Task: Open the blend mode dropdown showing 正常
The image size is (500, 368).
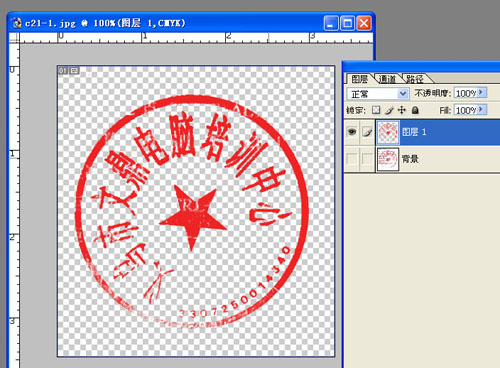Action: pos(378,94)
